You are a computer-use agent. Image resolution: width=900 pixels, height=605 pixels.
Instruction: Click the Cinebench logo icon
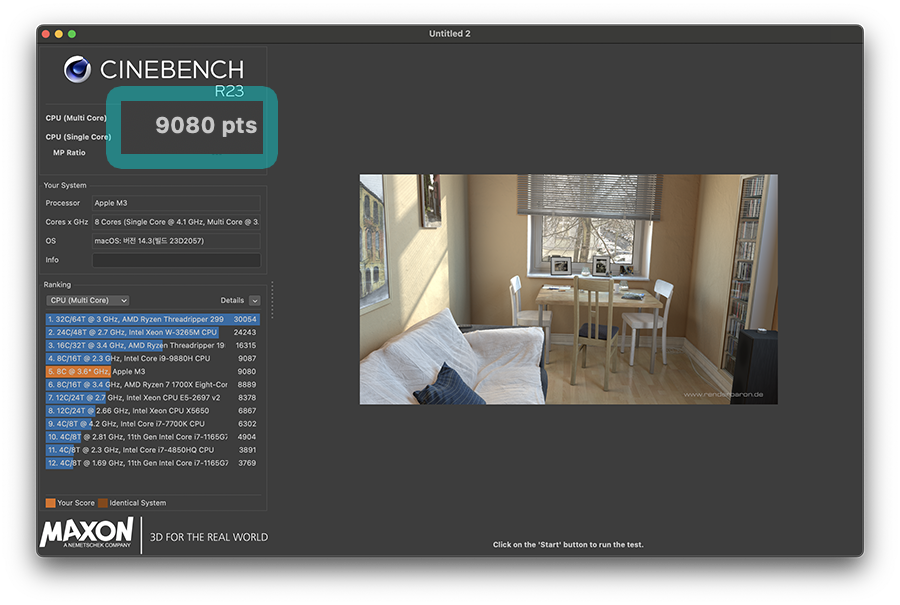[x=77, y=69]
